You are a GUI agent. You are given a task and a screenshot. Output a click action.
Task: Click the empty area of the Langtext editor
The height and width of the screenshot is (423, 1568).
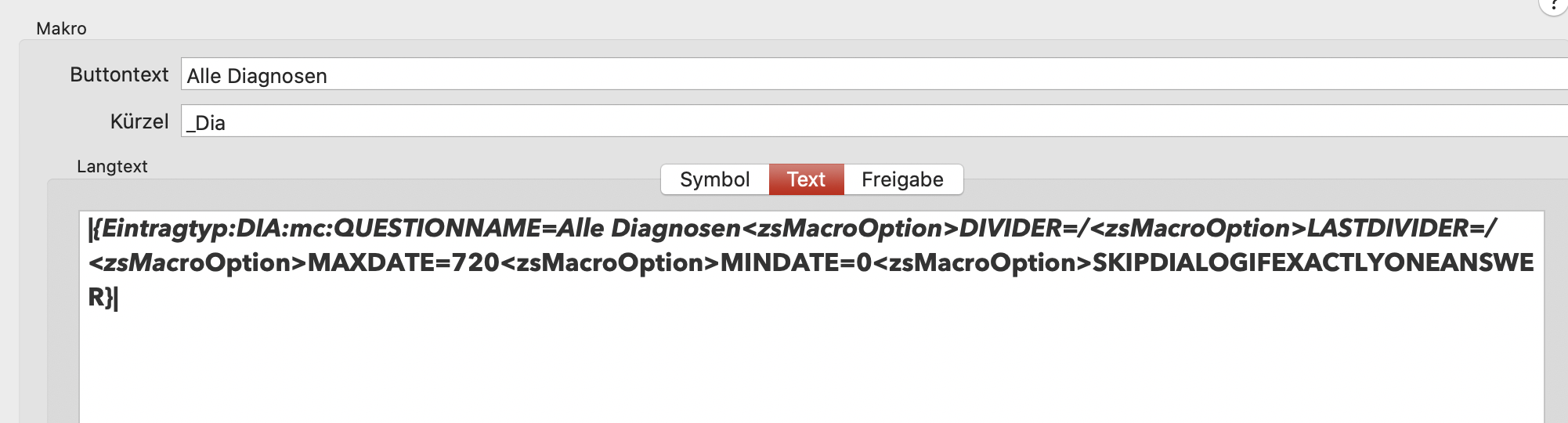coord(811,368)
